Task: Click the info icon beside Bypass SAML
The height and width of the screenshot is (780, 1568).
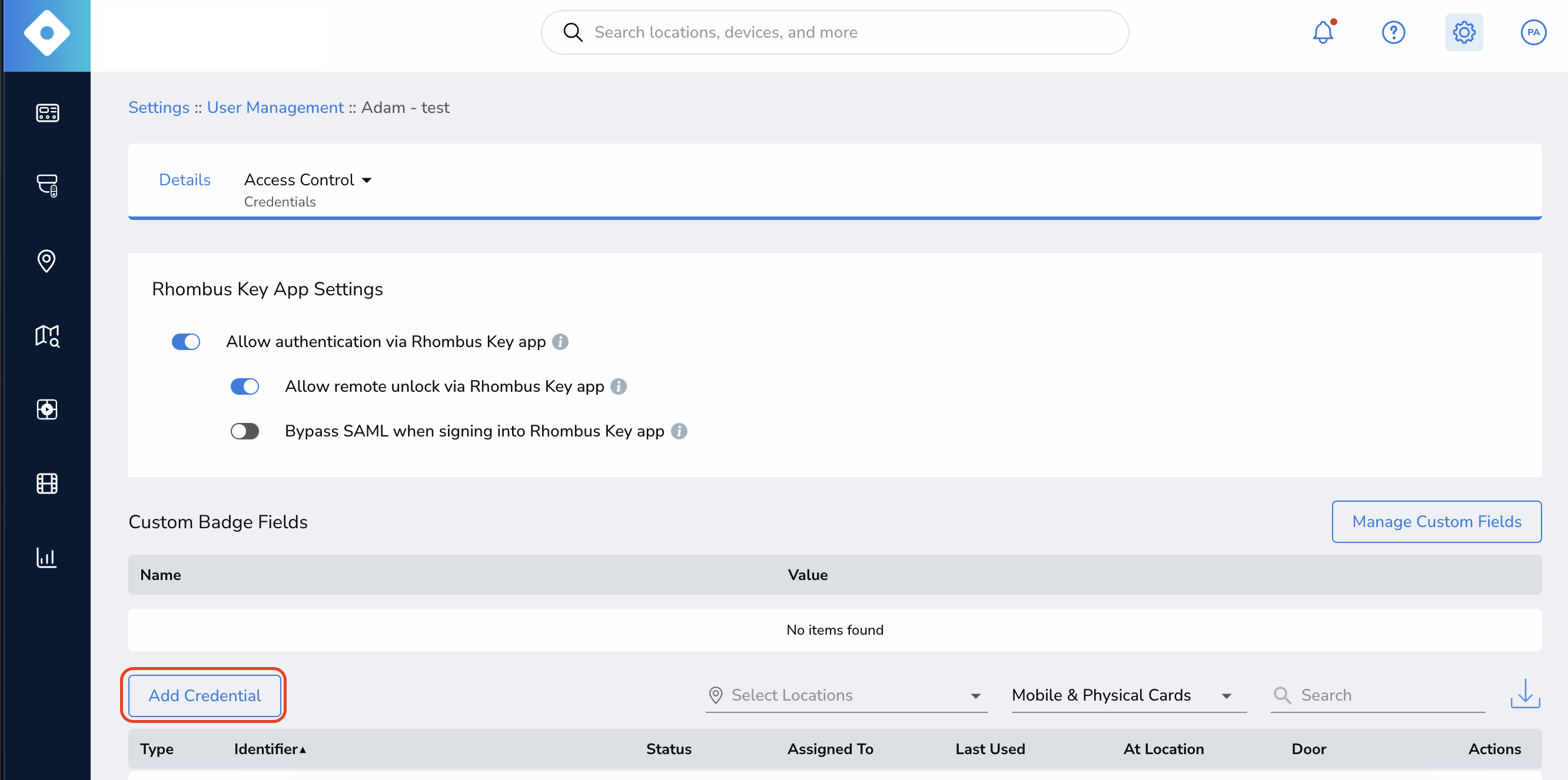Action: click(679, 431)
